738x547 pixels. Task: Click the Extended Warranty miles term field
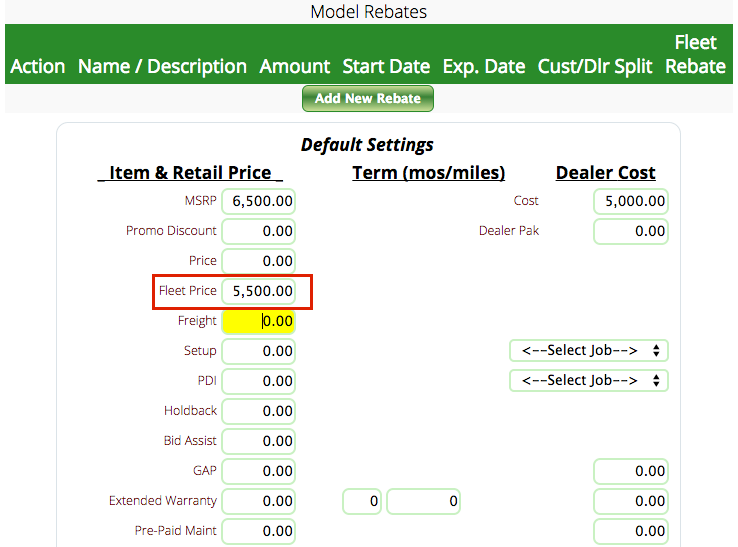click(424, 501)
